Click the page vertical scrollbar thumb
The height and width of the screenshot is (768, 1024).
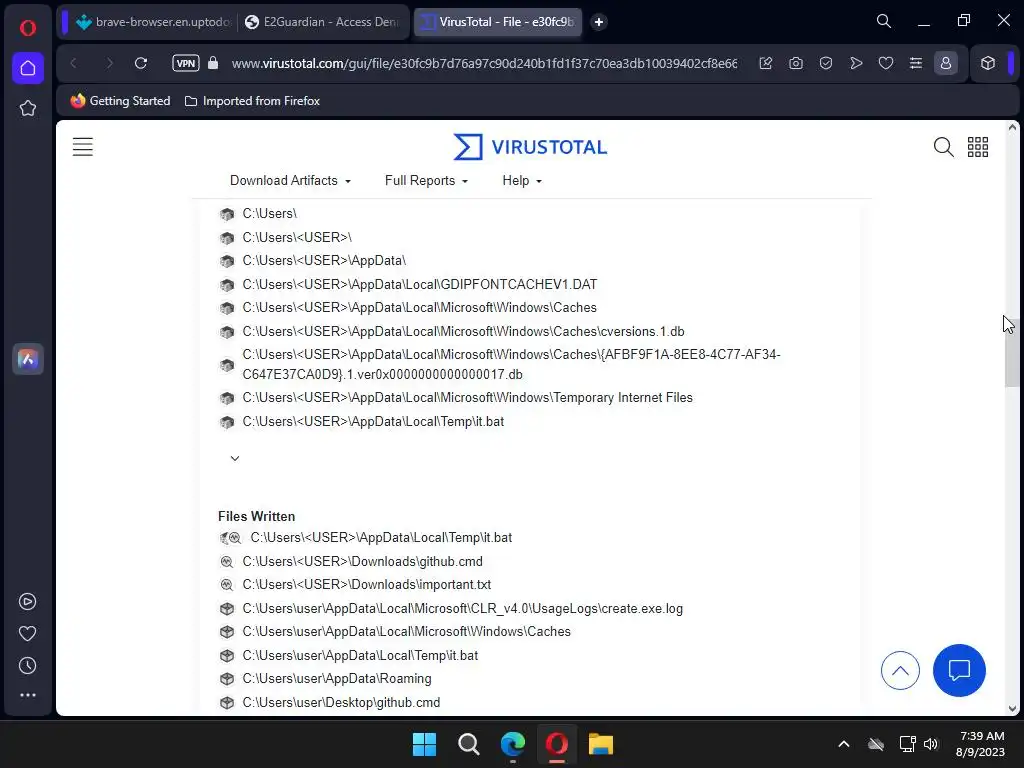(x=1012, y=354)
